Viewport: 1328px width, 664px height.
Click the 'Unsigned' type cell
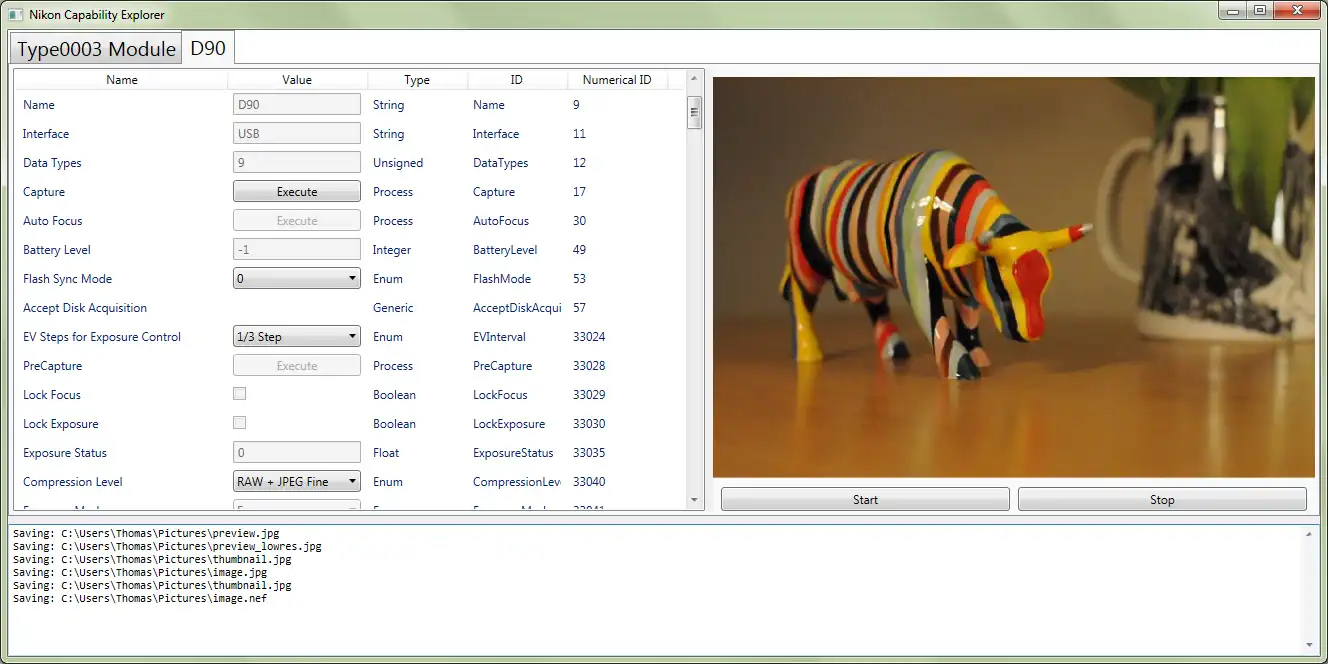[398, 162]
